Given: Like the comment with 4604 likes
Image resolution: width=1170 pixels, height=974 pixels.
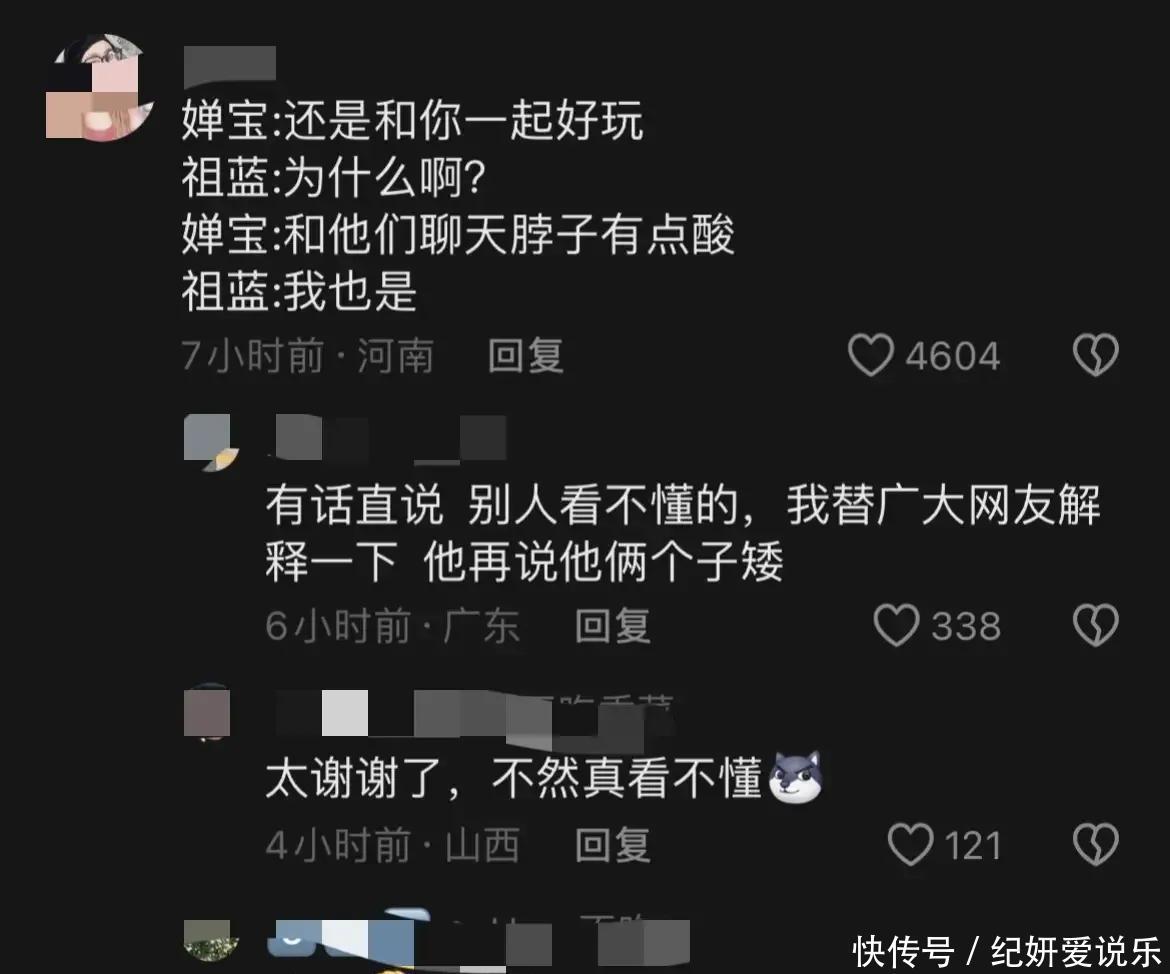Looking at the screenshot, I should click(x=870, y=355).
